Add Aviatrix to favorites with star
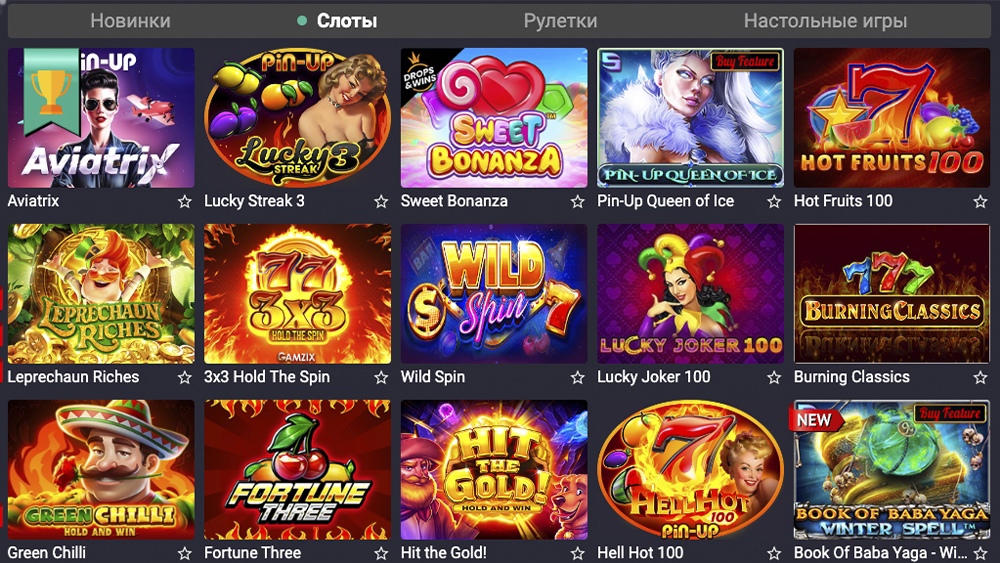The image size is (1000, 563). pyautogui.click(x=184, y=202)
